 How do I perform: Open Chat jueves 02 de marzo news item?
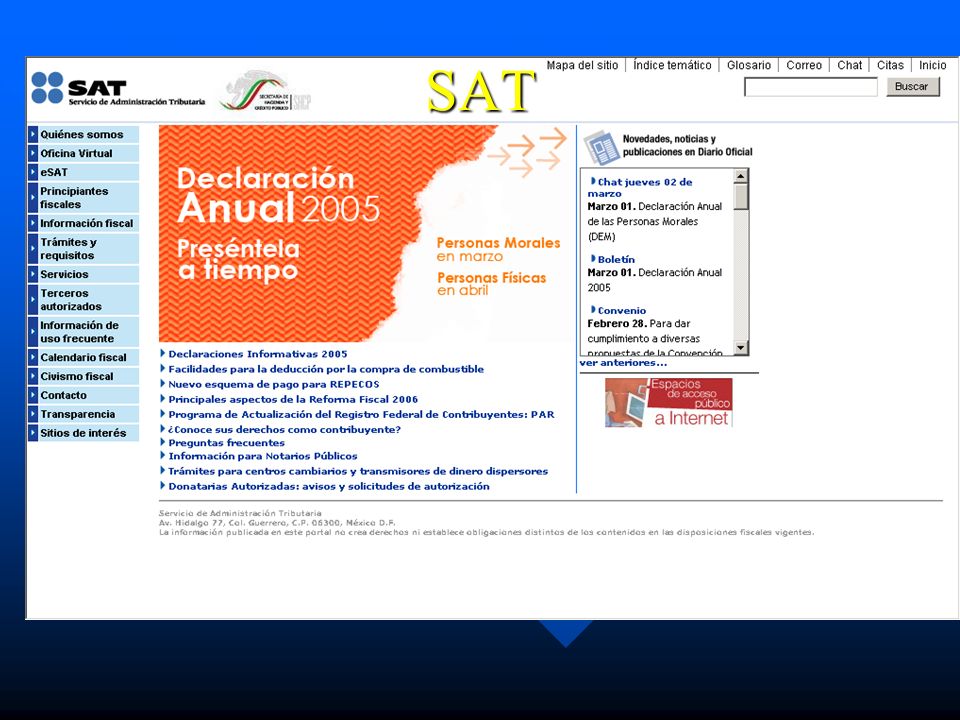tap(640, 187)
